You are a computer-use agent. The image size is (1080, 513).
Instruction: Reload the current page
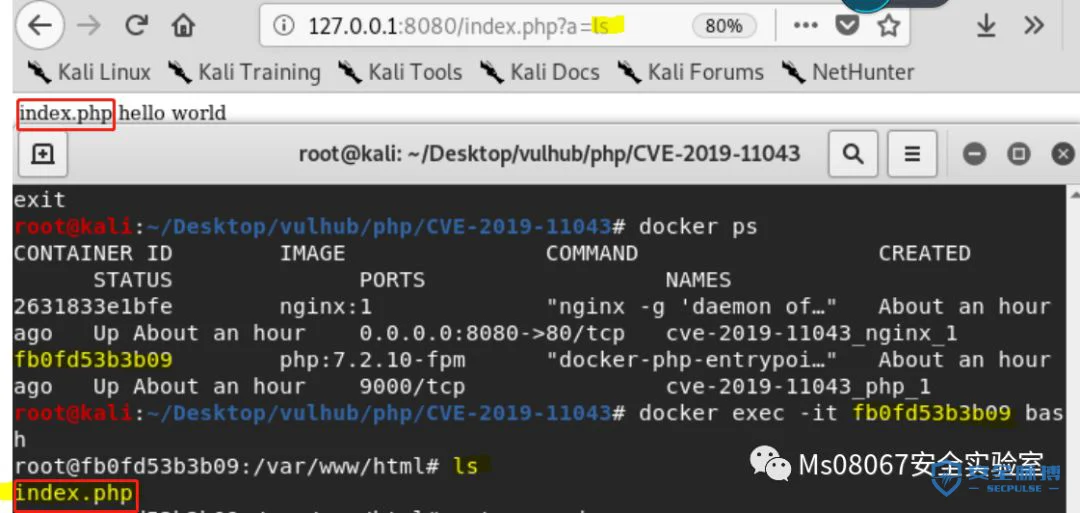(x=137, y=25)
